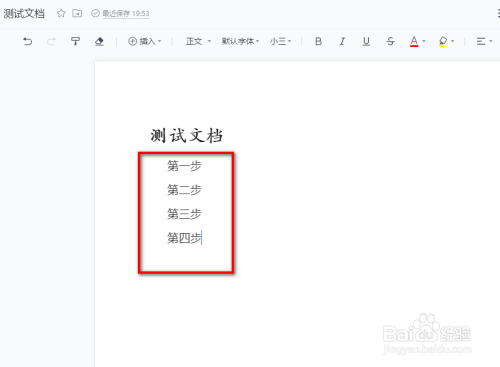Toggle bold formatting
This screenshot has width=500, height=367.
click(318, 41)
